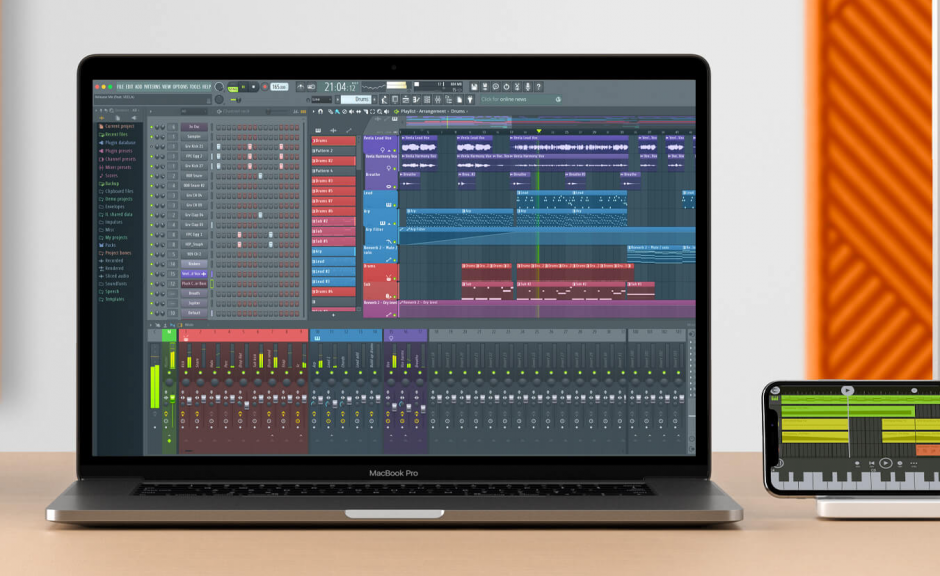Click the record button in the transport bar
This screenshot has height=576, width=940.
tap(265, 87)
